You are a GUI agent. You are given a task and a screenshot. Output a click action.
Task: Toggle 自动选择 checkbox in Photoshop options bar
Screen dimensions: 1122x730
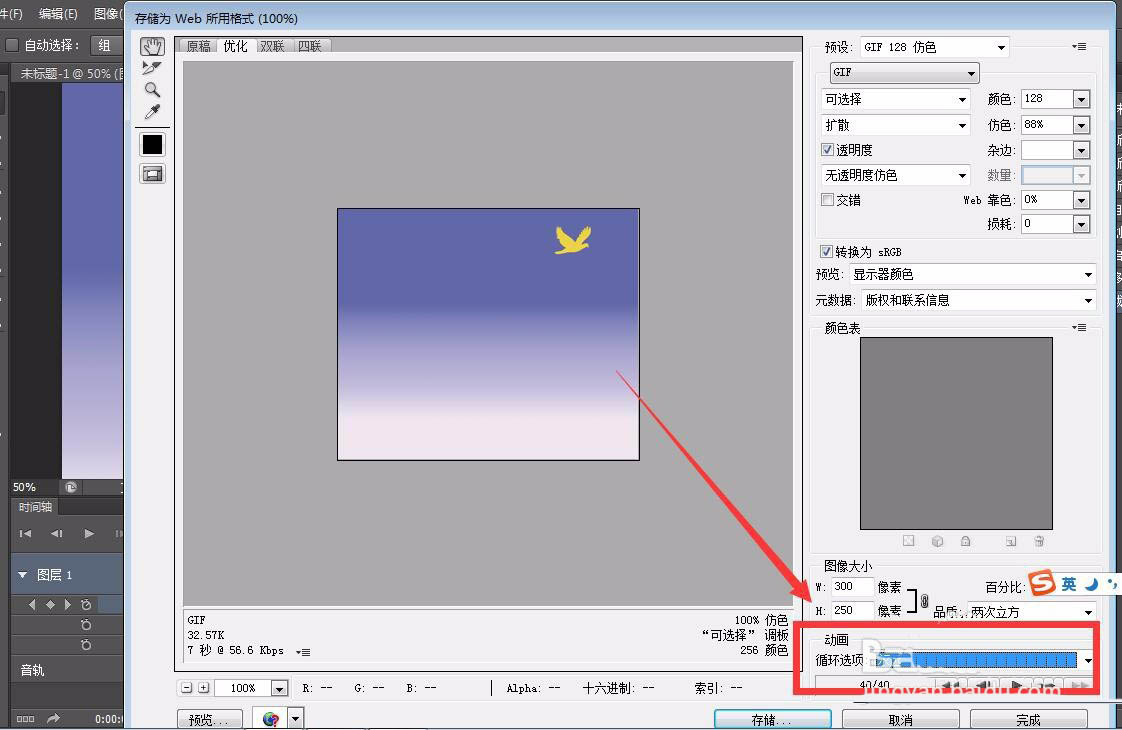[x=11, y=45]
